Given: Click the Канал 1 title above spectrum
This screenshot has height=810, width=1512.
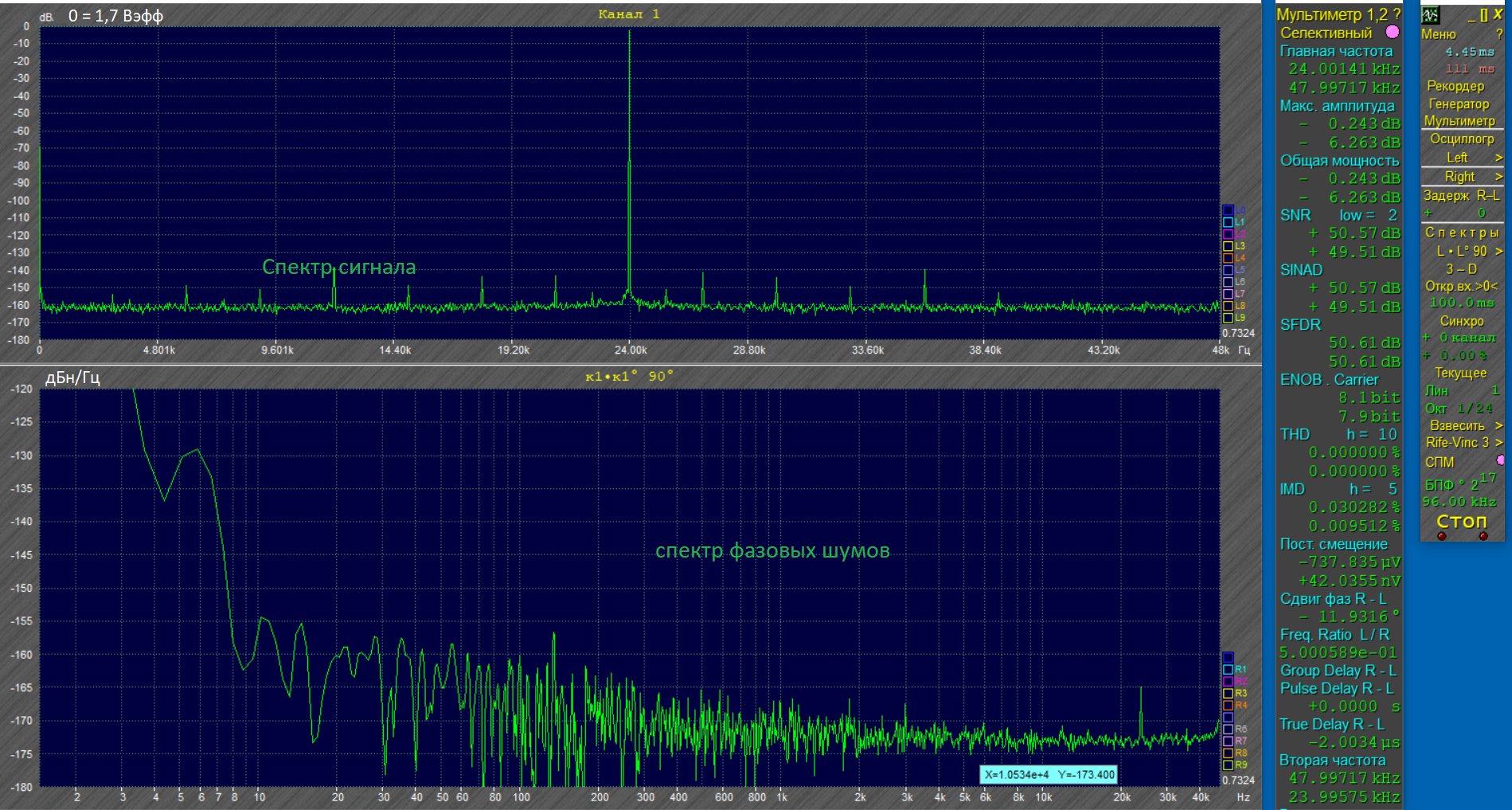Looking at the screenshot, I should point(629,14).
